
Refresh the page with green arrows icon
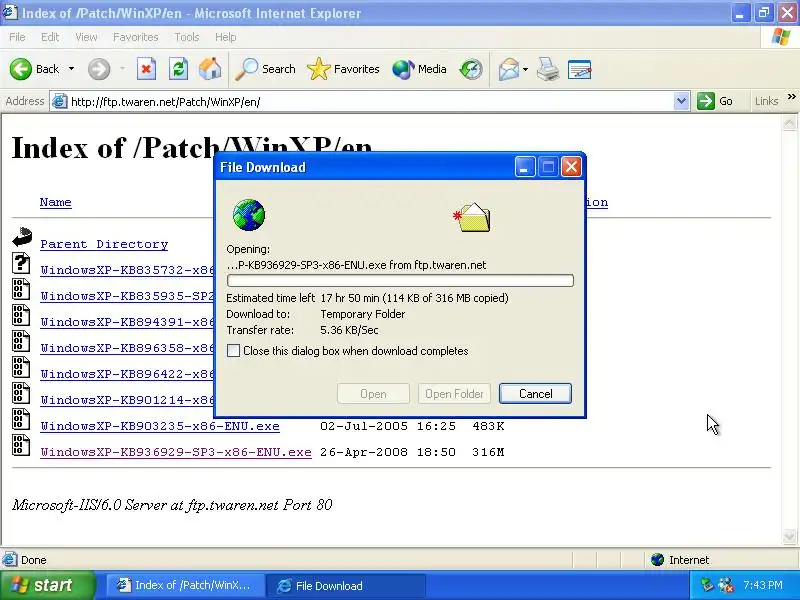pyautogui.click(x=179, y=69)
